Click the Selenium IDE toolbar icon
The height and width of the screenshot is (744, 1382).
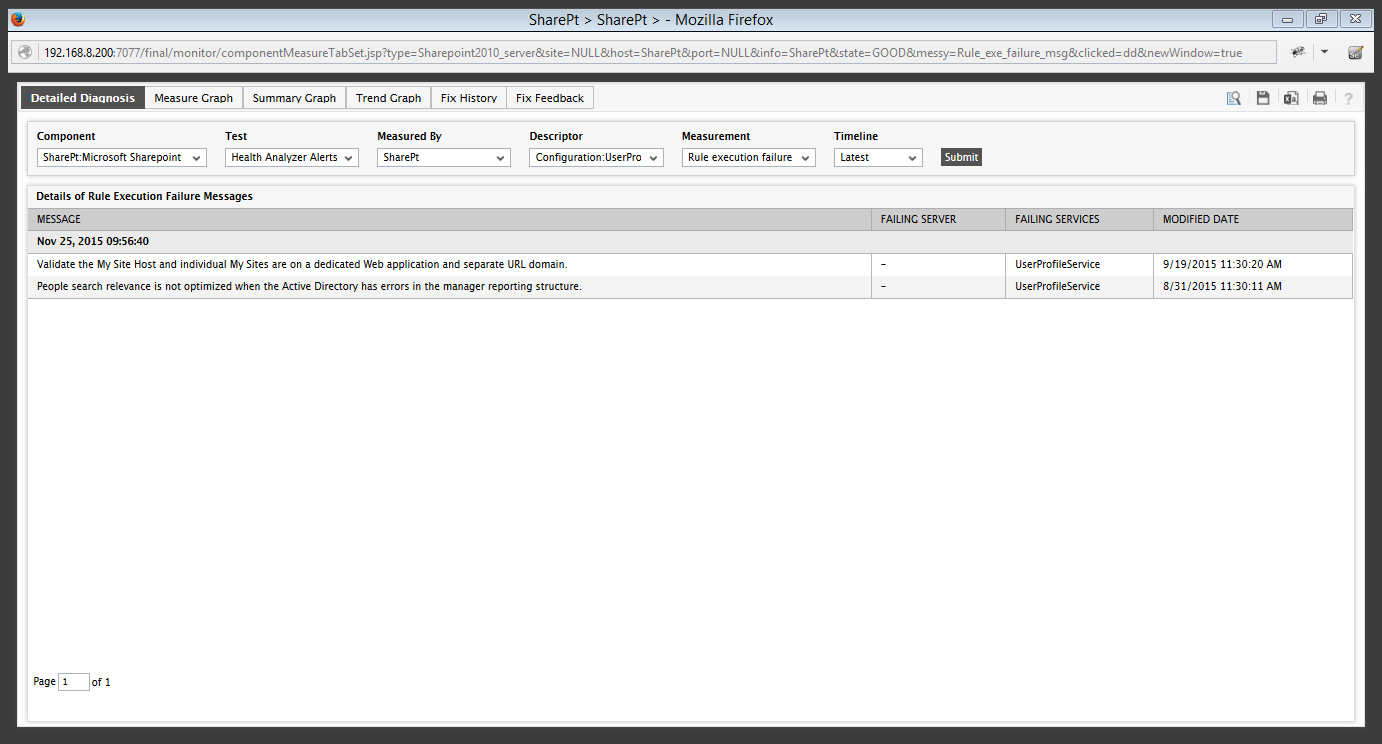[x=1355, y=52]
